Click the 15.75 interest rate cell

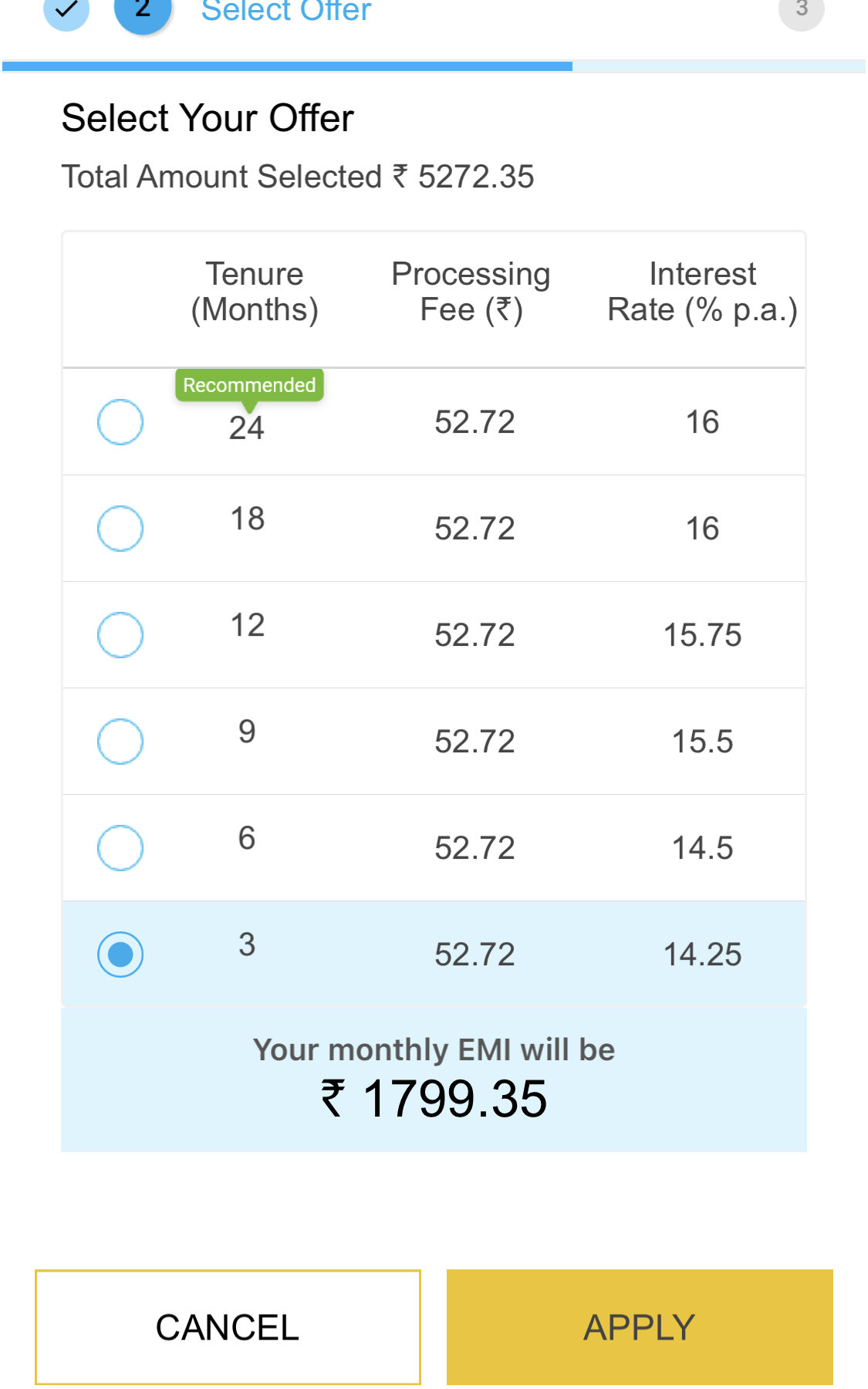pyautogui.click(x=702, y=635)
